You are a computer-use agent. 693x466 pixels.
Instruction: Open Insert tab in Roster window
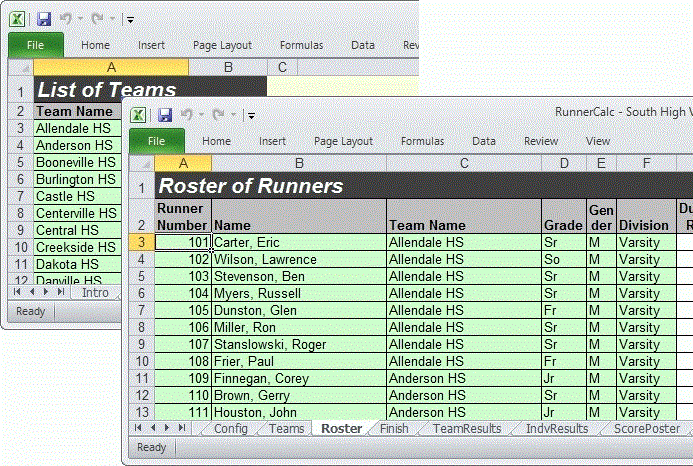pyautogui.click(x=272, y=141)
